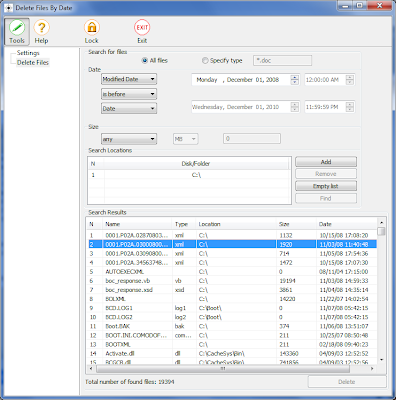
Task: Click the *.doc file type field
Action: pyautogui.click(x=282, y=61)
